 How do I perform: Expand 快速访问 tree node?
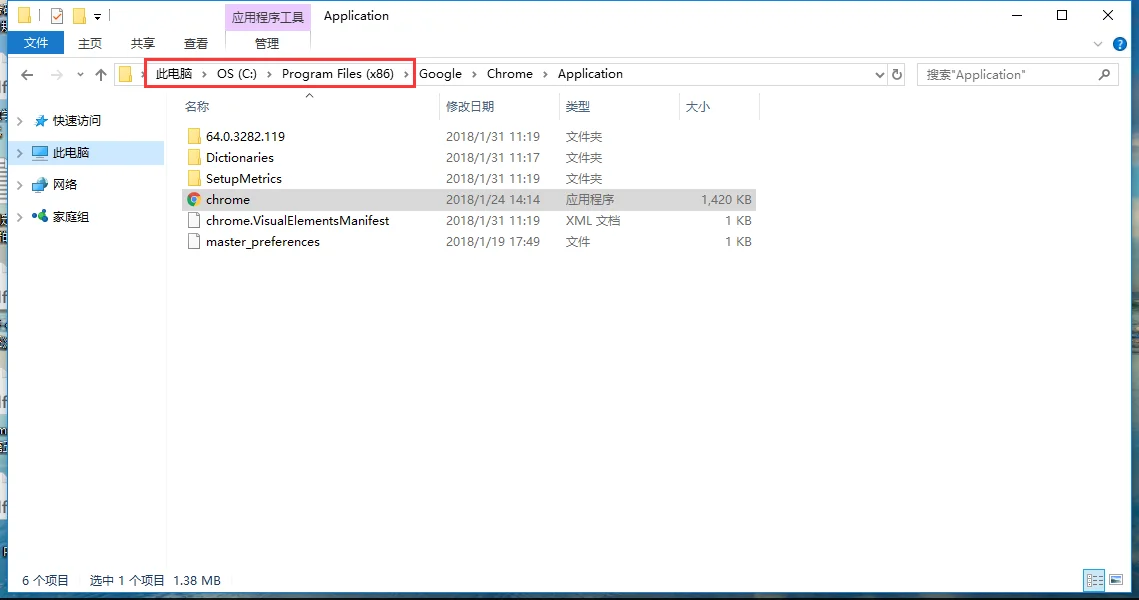click(x=20, y=121)
